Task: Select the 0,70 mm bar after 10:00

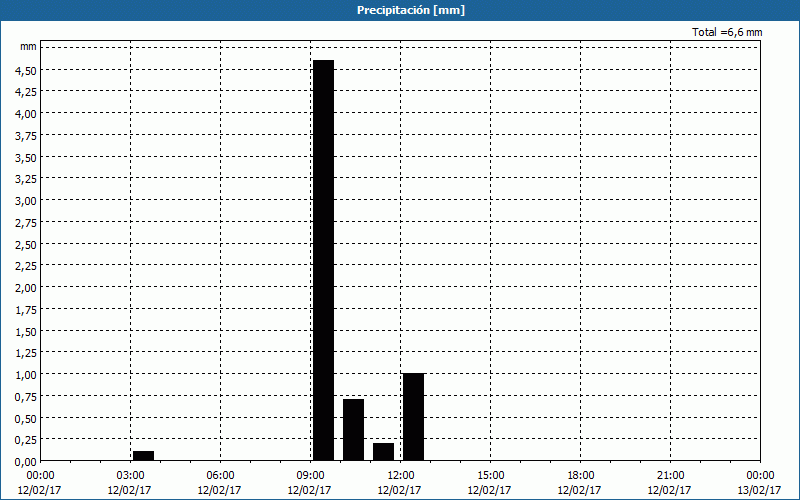Action: pos(354,430)
